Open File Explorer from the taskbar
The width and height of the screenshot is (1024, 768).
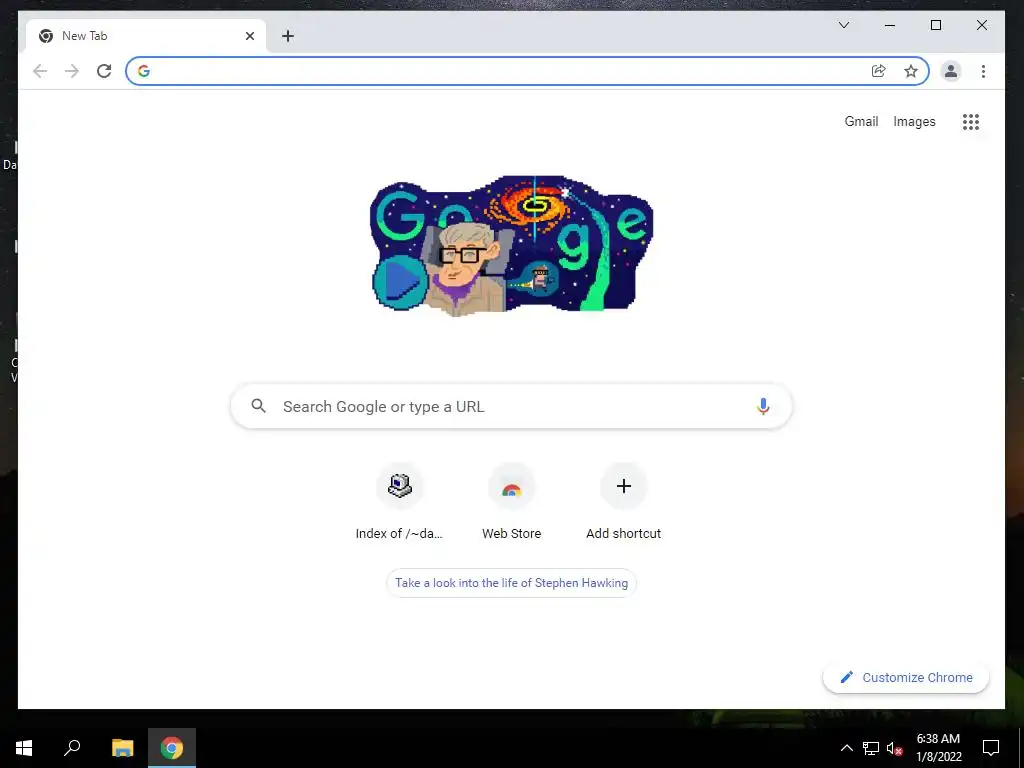pyautogui.click(x=122, y=748)
